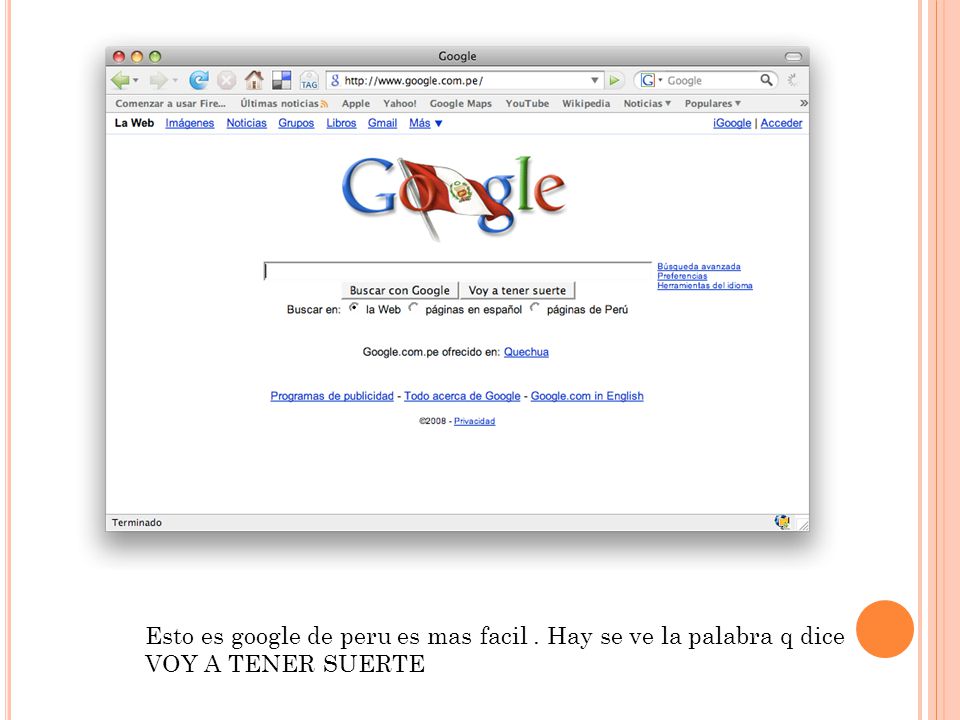Open the back button history dropdown arrow
Screen dimensions: 960x720
[136, 81]
